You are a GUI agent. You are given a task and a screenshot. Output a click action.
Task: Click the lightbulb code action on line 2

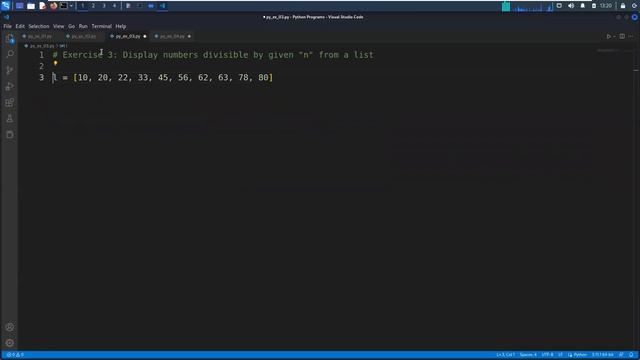click(x=56, y=64)
